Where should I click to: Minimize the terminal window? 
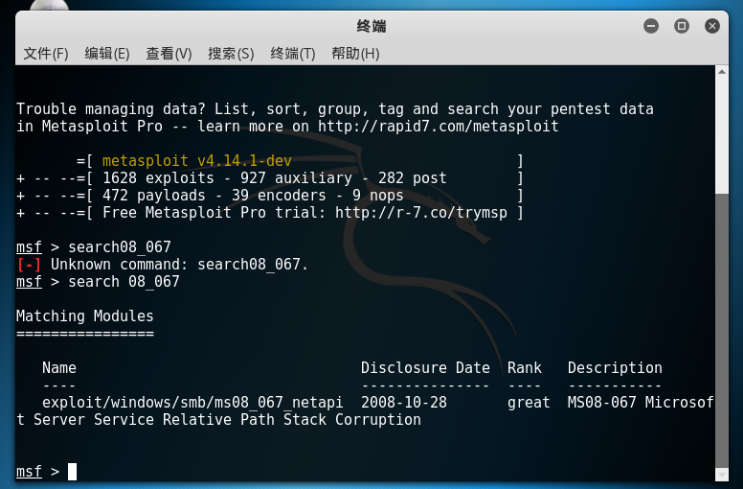coord(651,26)
